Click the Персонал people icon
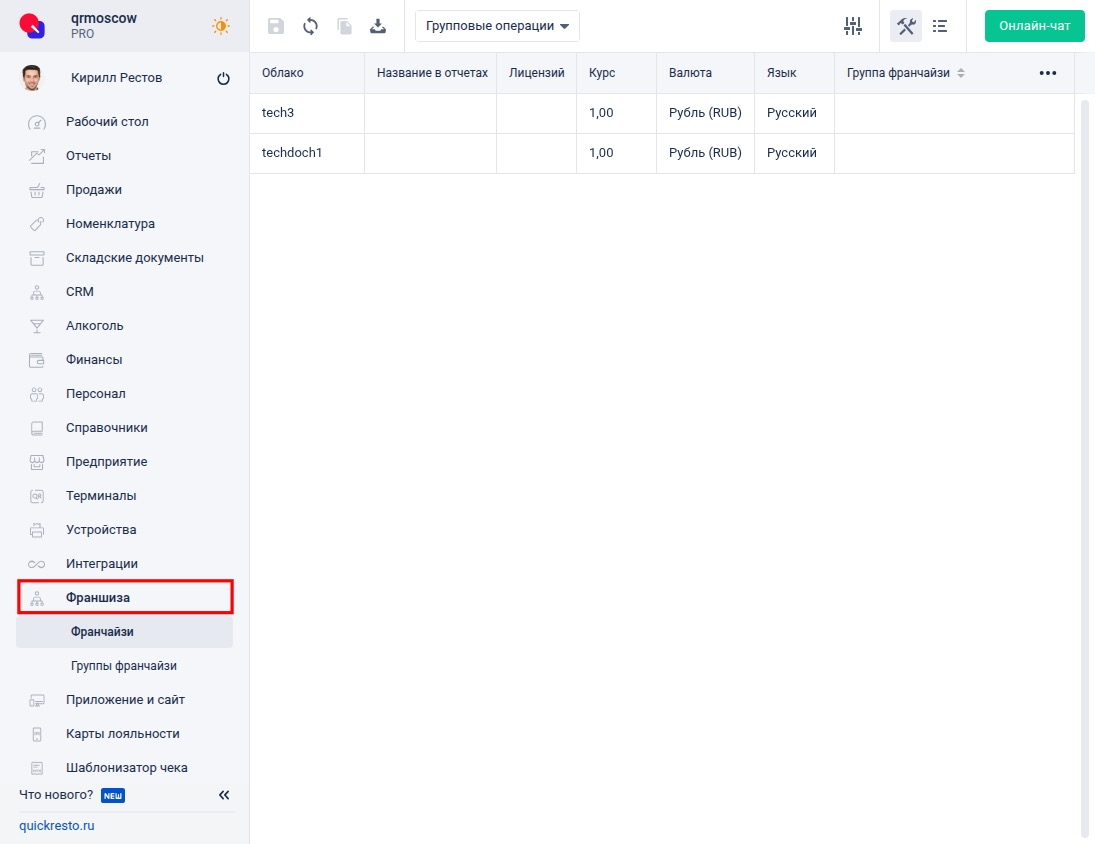 click(37, 394)
